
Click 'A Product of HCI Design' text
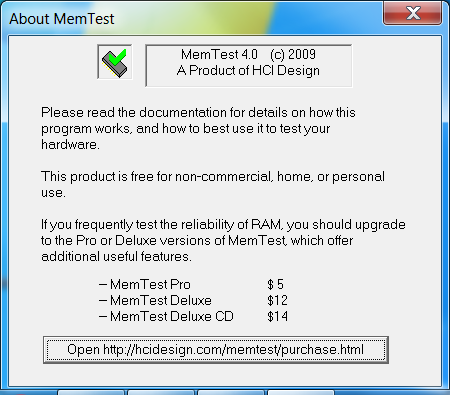[248, 71]
